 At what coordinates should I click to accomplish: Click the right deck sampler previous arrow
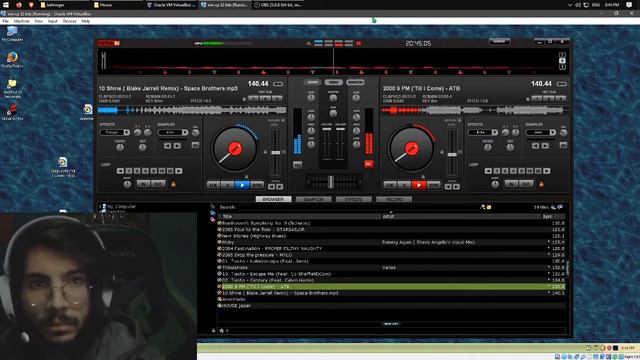tap(536, 146)
